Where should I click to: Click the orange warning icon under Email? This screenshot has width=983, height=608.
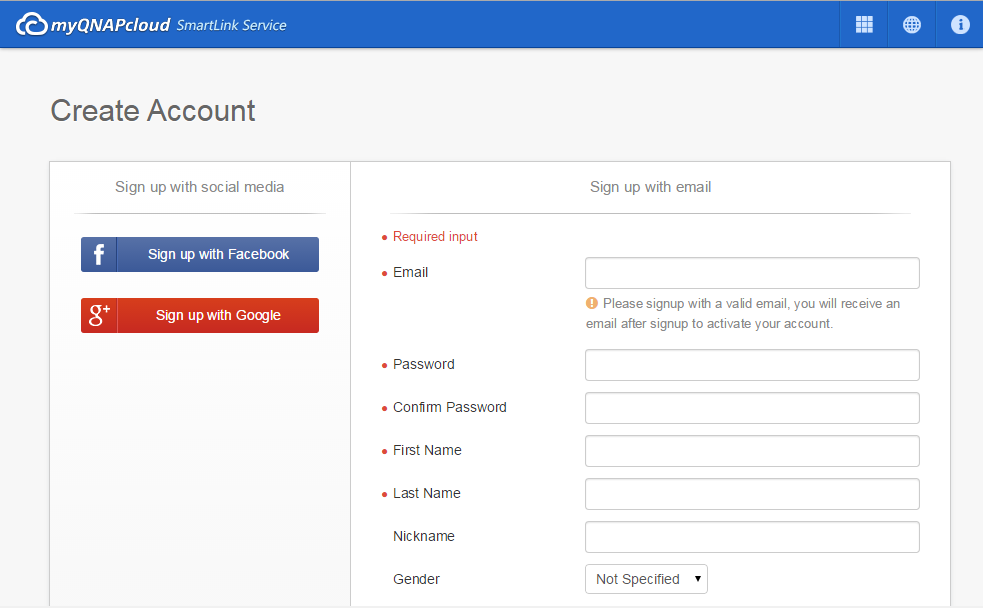click(x=592, y=303)
